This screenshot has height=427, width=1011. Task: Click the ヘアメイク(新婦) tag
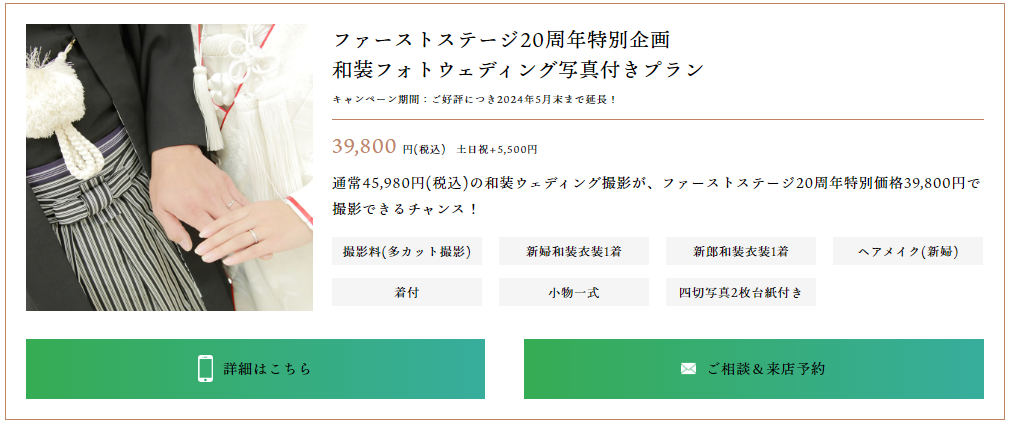pos(908,251)
